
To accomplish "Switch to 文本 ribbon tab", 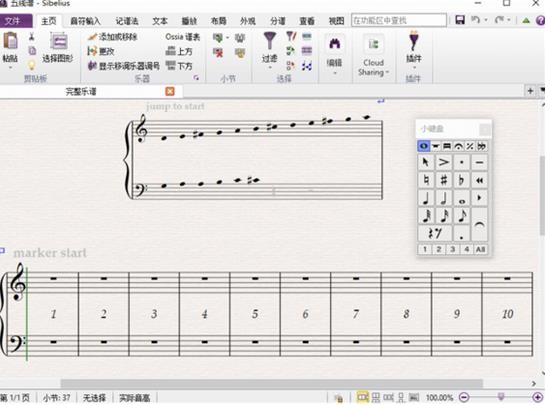I will pyautogui.click(x=160, y=21).
